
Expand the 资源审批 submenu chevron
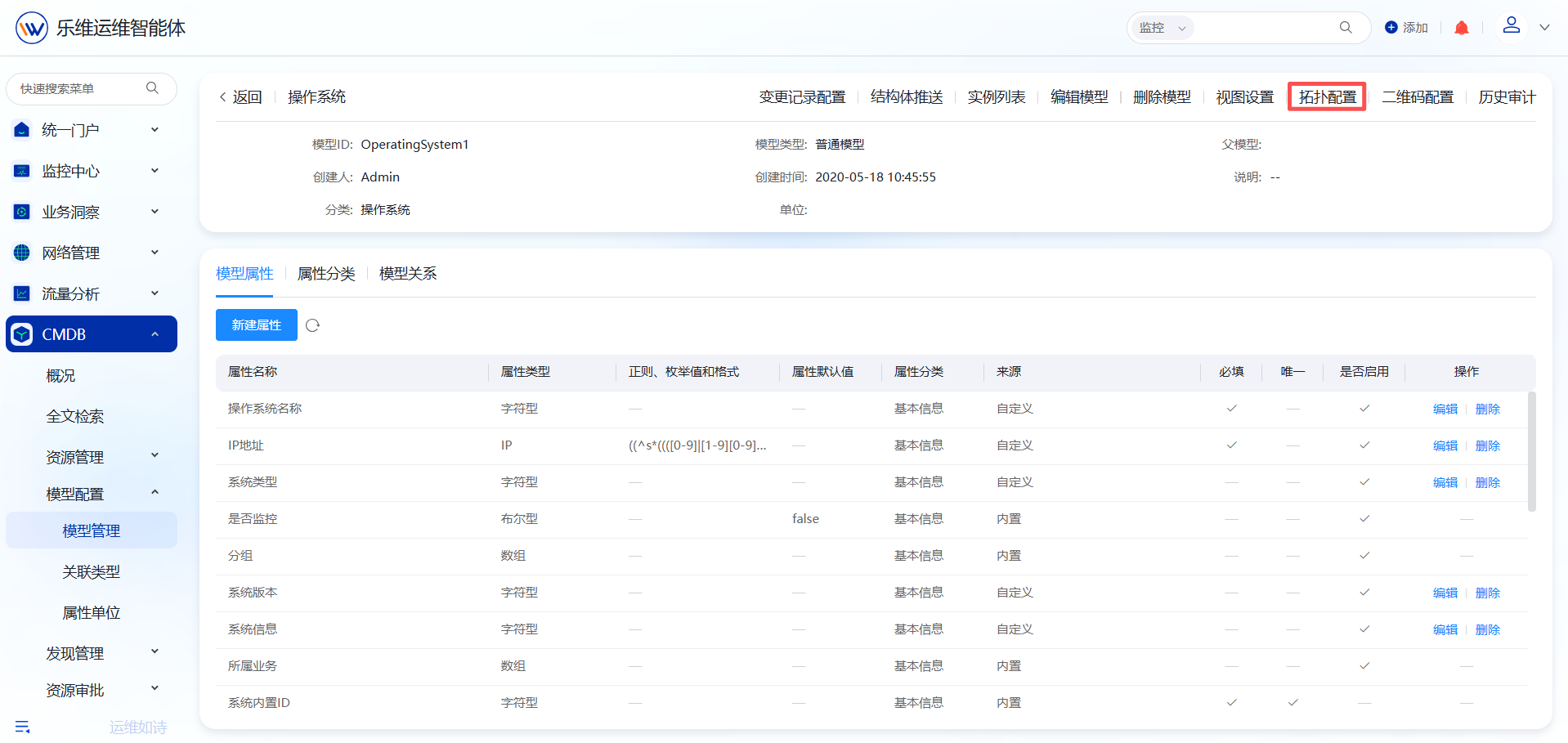click(x=155, y=689)
